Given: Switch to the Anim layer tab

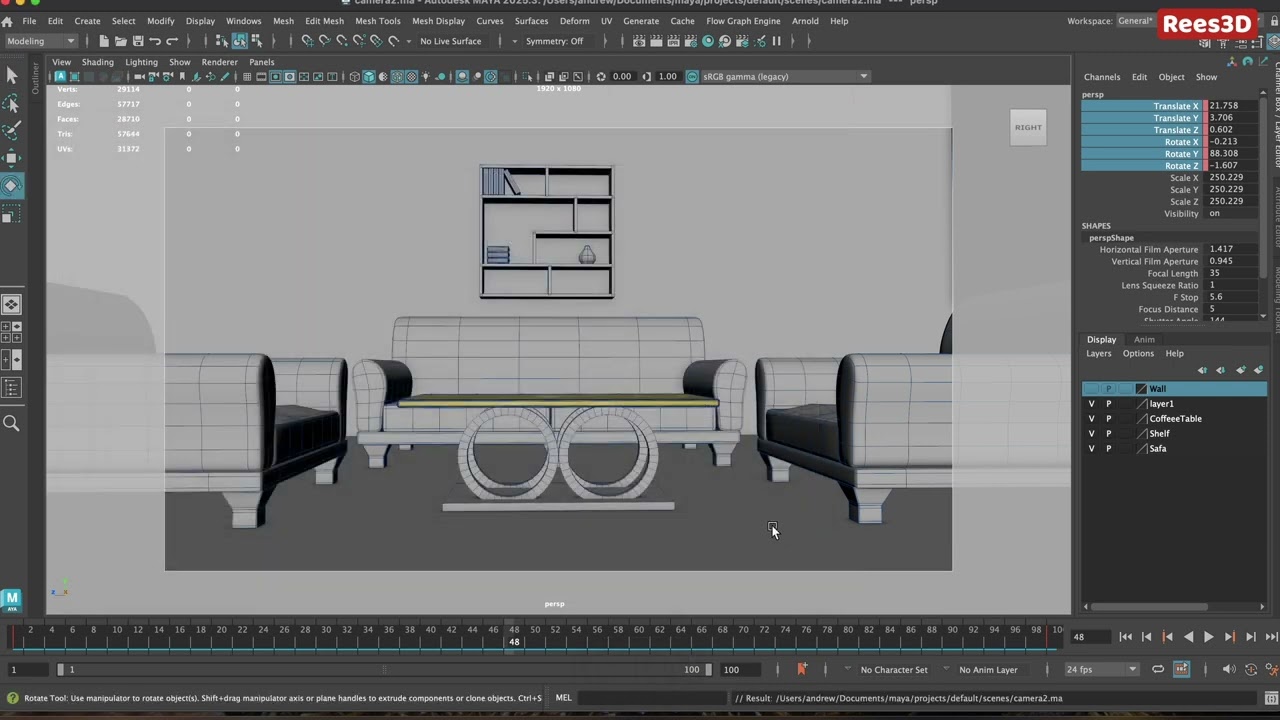Looking at the screenshot, I should 1144,340.
